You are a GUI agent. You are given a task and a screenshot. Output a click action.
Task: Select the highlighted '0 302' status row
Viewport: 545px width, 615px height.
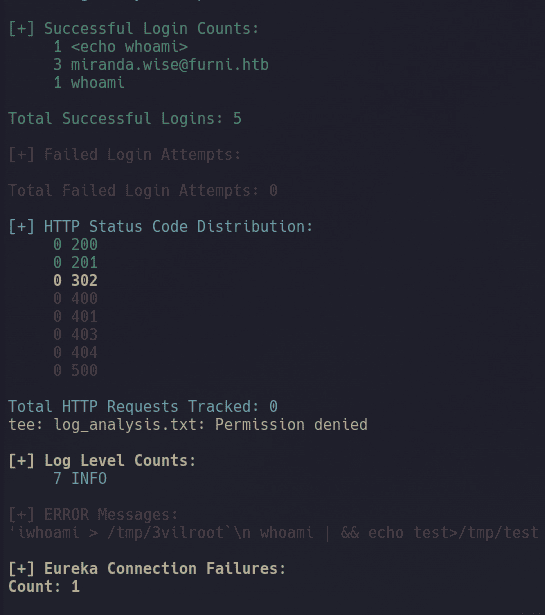point(75,281)
